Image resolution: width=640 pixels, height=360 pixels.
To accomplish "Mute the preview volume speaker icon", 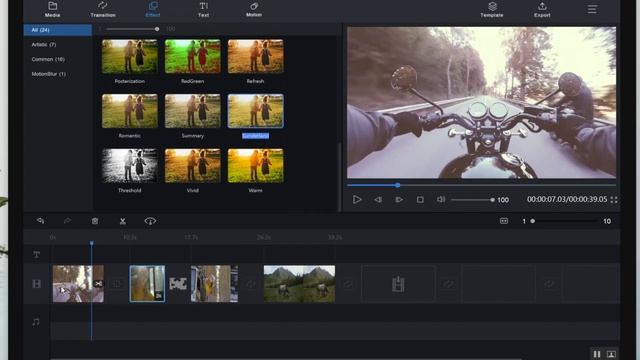I will [x=441, y=200].
